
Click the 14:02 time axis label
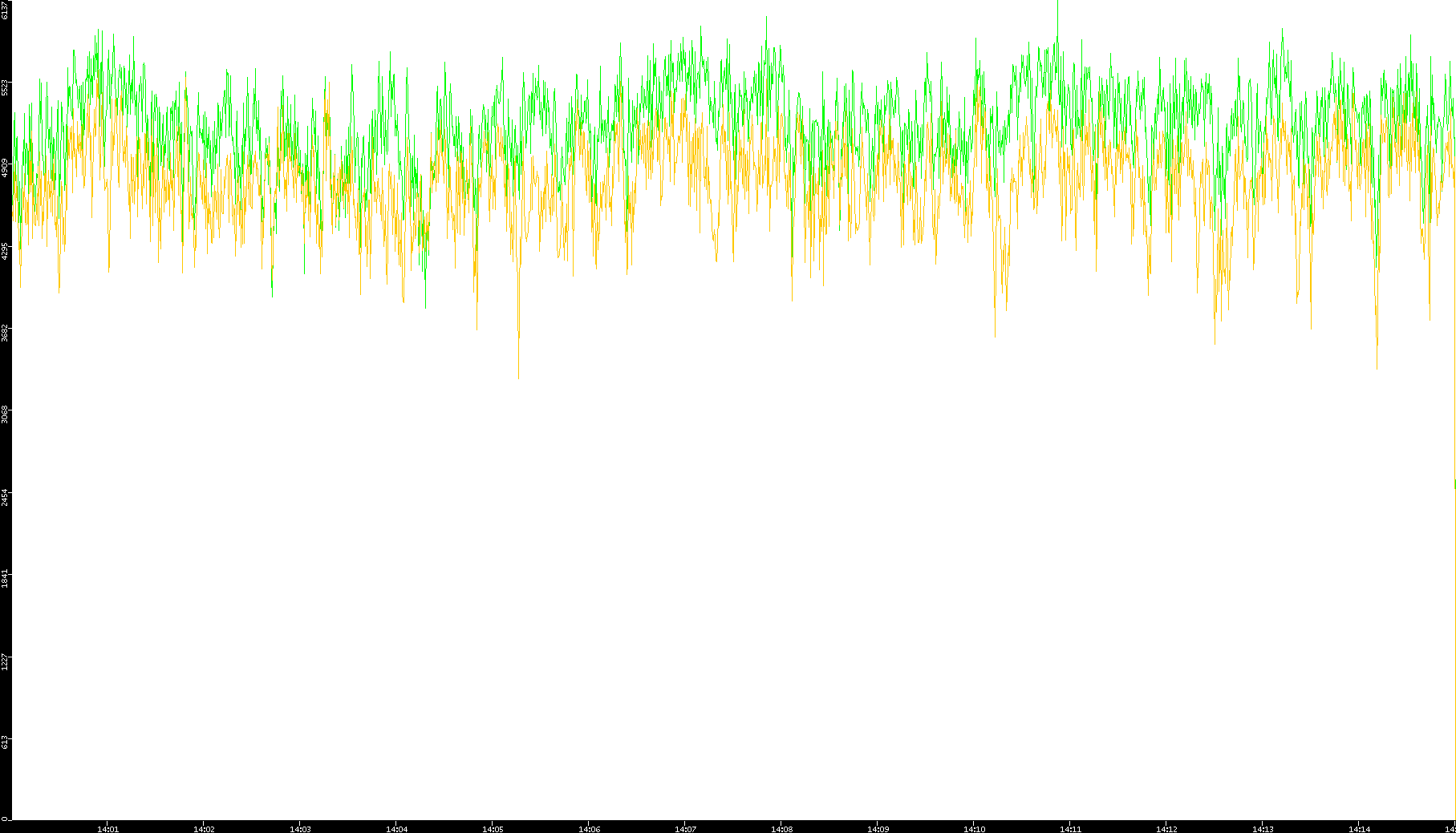tap(204, 829)
